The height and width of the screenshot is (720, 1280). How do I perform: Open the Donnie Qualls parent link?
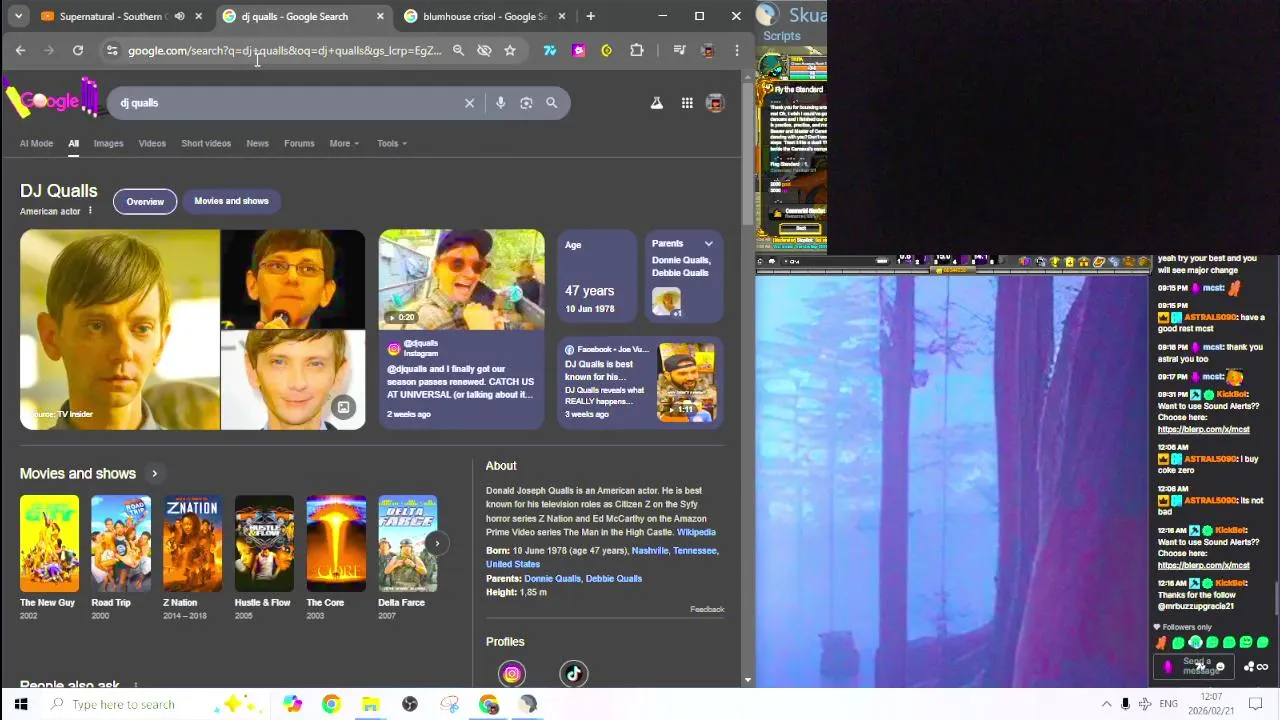pyautogui.click(x=552, y=578)
